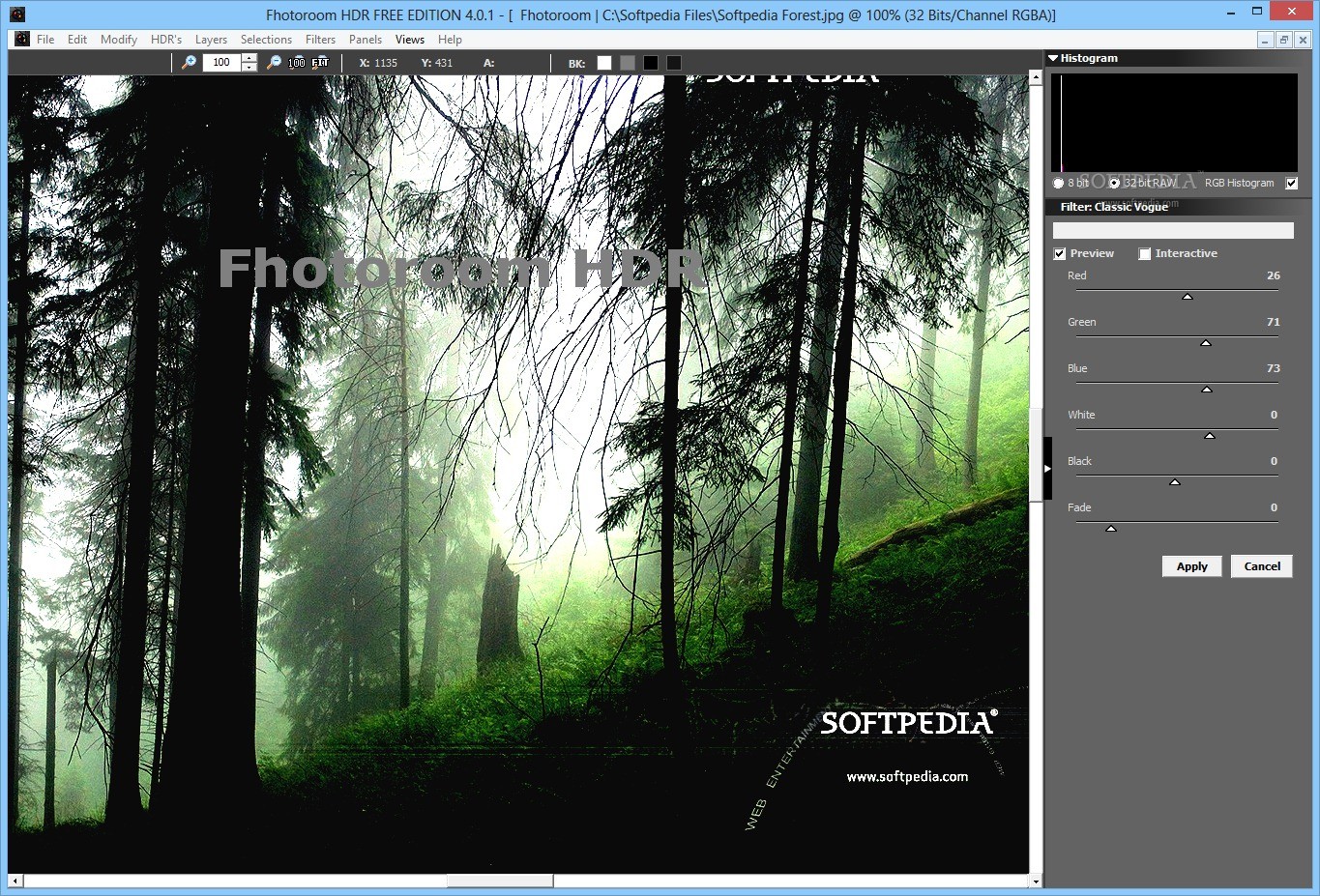Click the Filter: Classic Vogue header

click(x=1114, y=207)
